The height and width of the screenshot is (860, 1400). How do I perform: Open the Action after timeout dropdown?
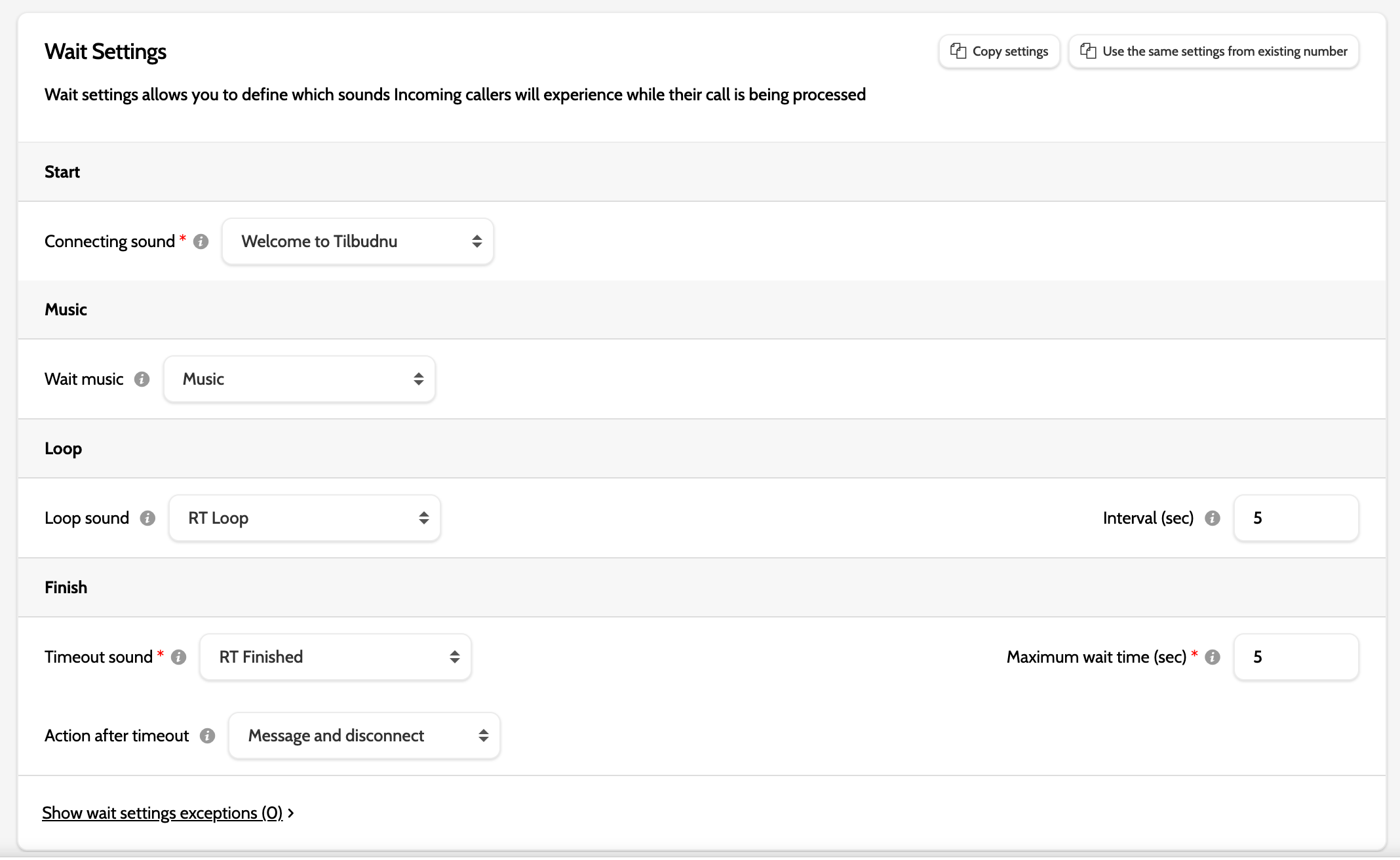364,736
